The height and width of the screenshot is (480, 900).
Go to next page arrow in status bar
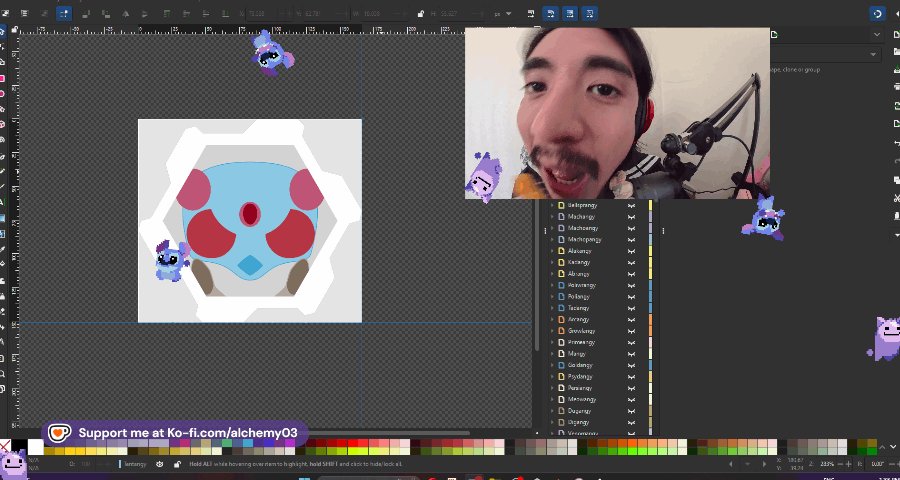pyautogui.click(x=764, y=464)
